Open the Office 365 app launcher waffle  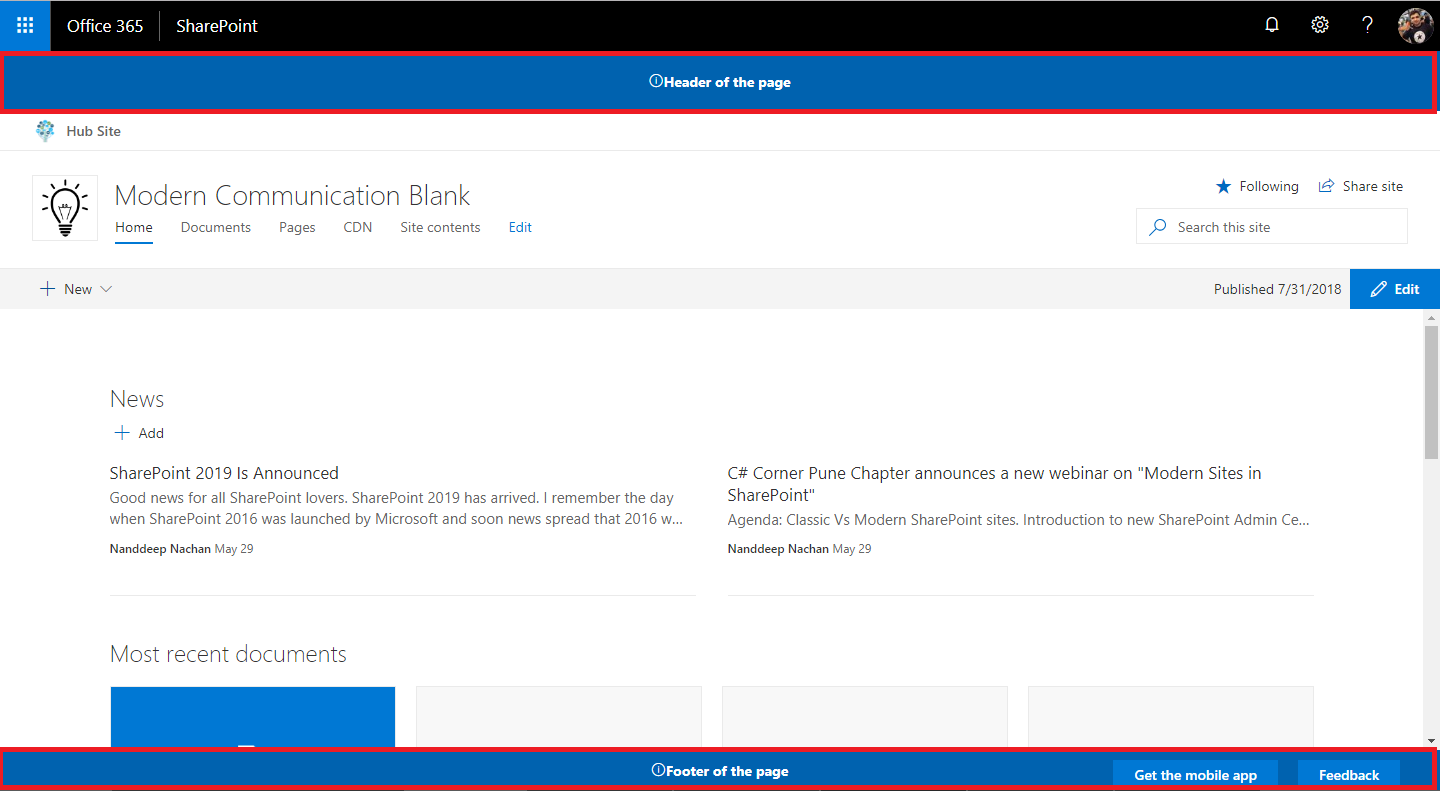[x=25, y=25]
